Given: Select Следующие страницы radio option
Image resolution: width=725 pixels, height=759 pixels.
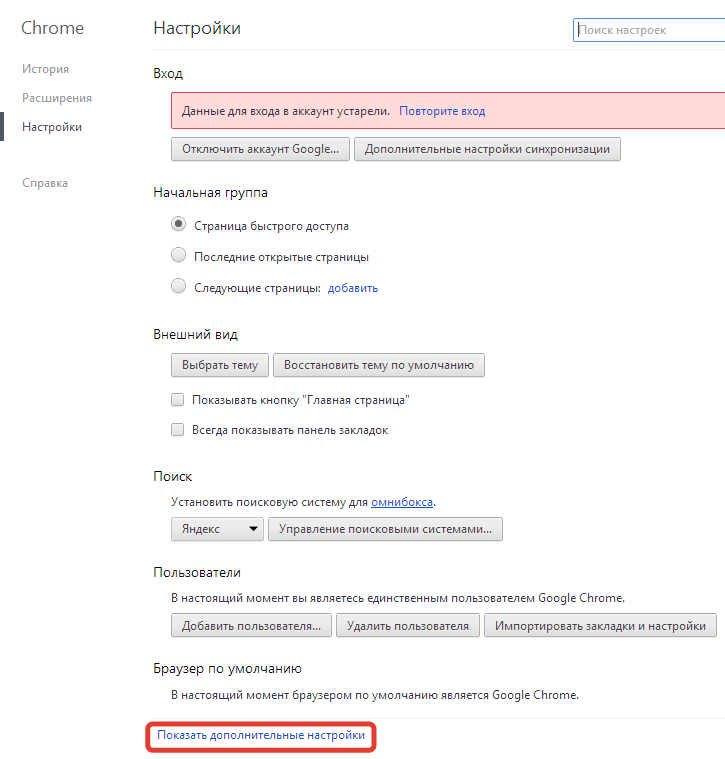Looking at the screenshot, I should pos(179,286).
